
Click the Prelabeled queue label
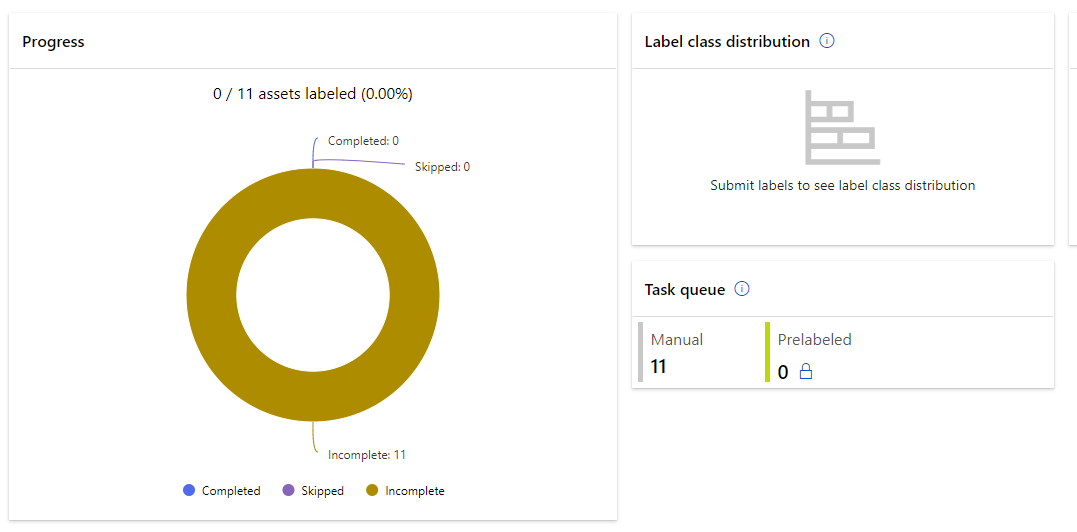815,339
